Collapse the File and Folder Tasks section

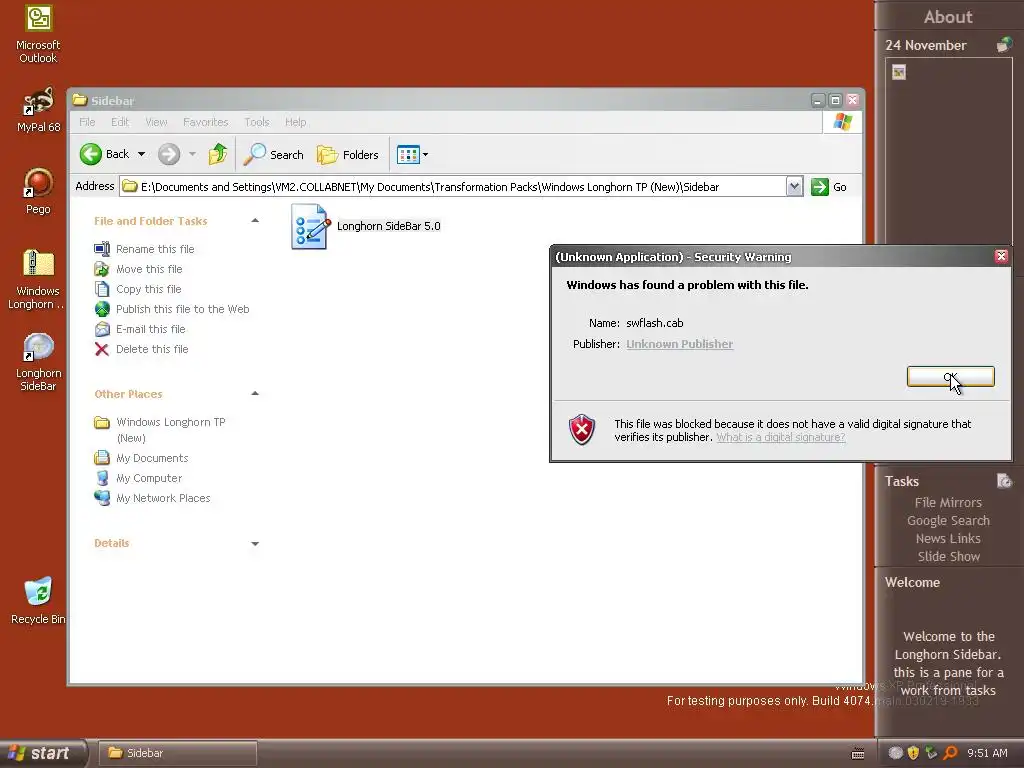[x=255, y=221]
